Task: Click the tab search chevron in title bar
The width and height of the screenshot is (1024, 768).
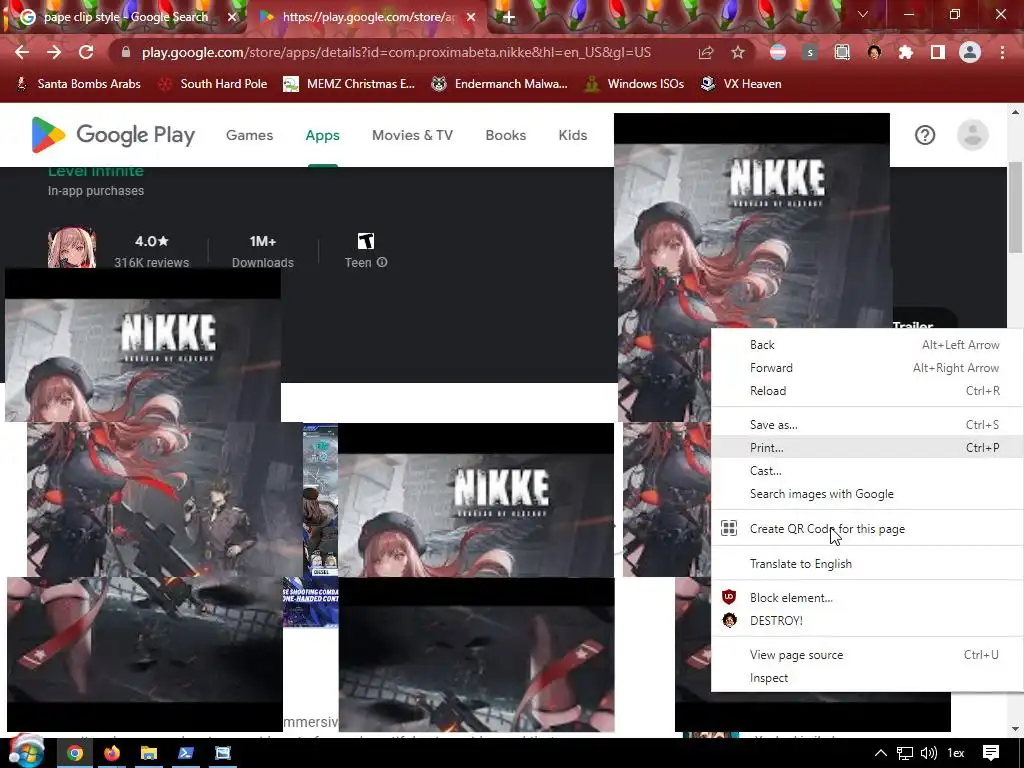Action: 863,14
